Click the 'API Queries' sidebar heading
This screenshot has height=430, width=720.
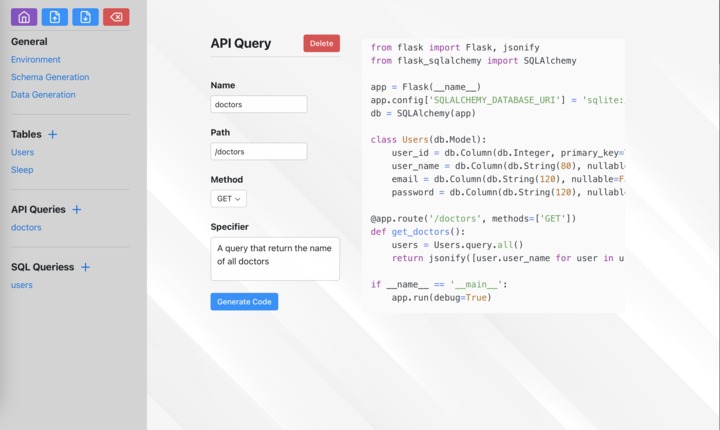pos(38,209)
